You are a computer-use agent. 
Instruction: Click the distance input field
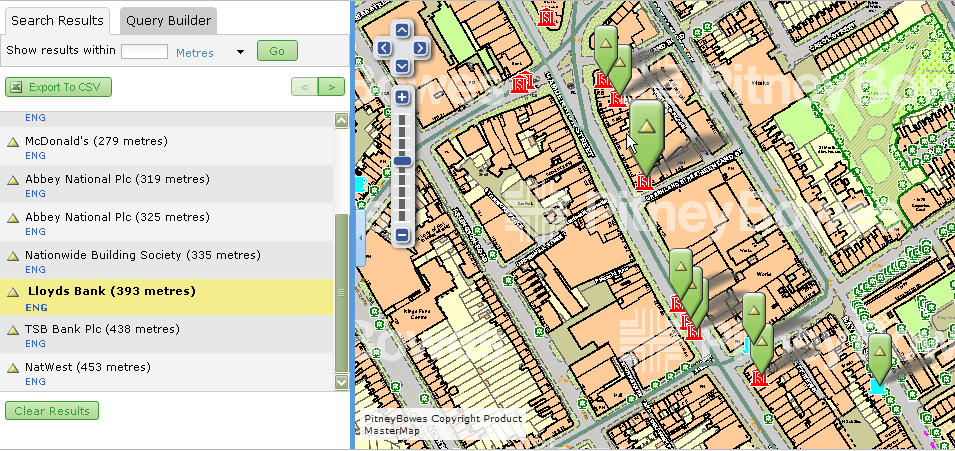tap(144, 52)
